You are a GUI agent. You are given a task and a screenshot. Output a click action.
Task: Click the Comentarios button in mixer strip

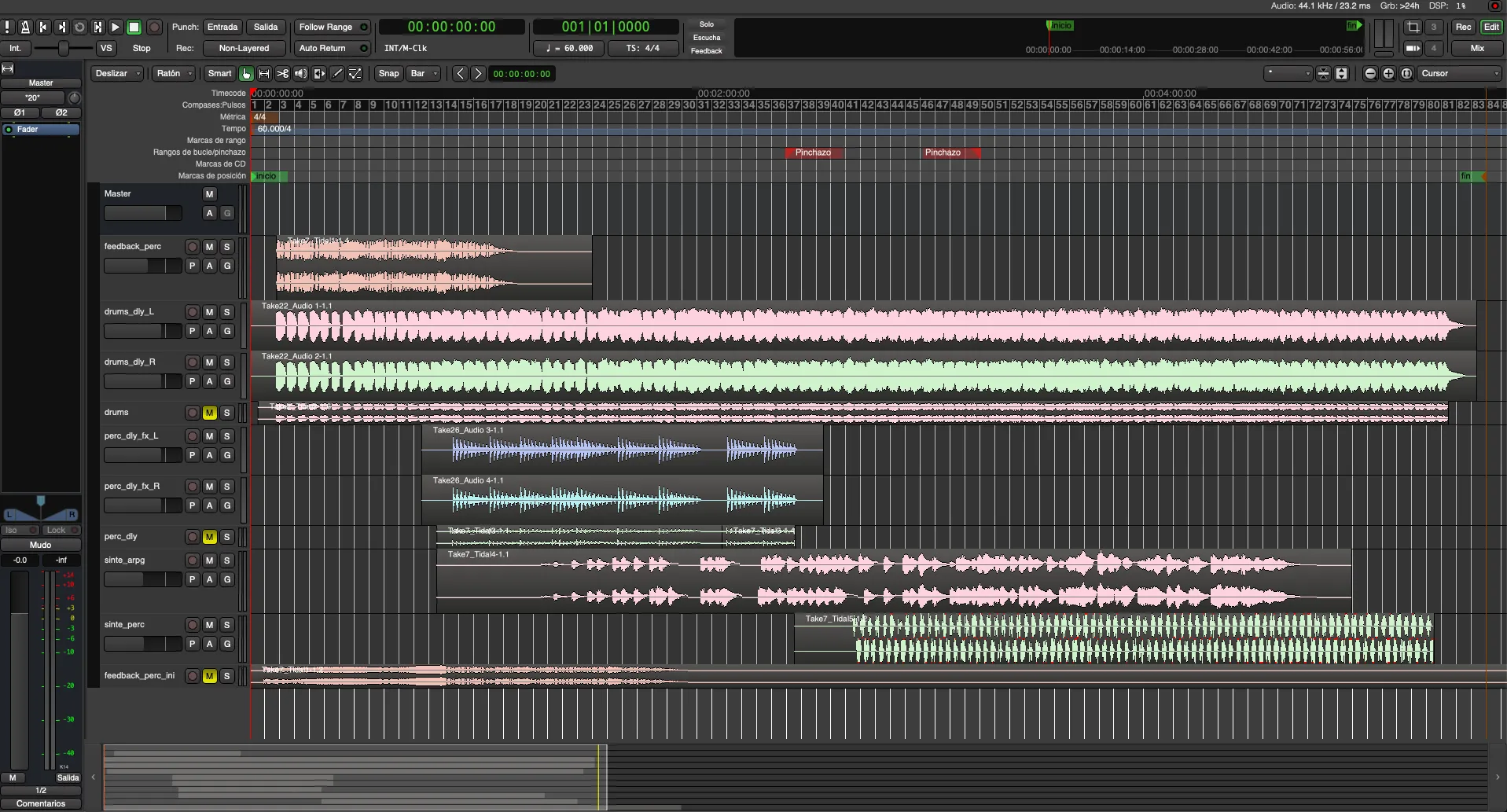41,803
